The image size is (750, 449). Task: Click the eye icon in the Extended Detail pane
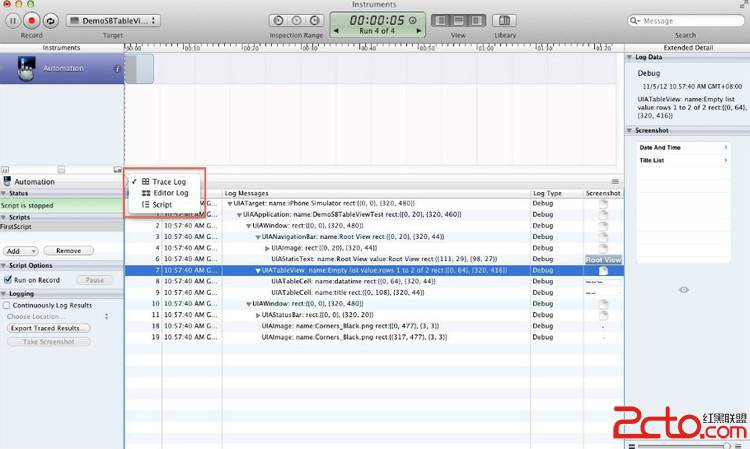point(684,289)
